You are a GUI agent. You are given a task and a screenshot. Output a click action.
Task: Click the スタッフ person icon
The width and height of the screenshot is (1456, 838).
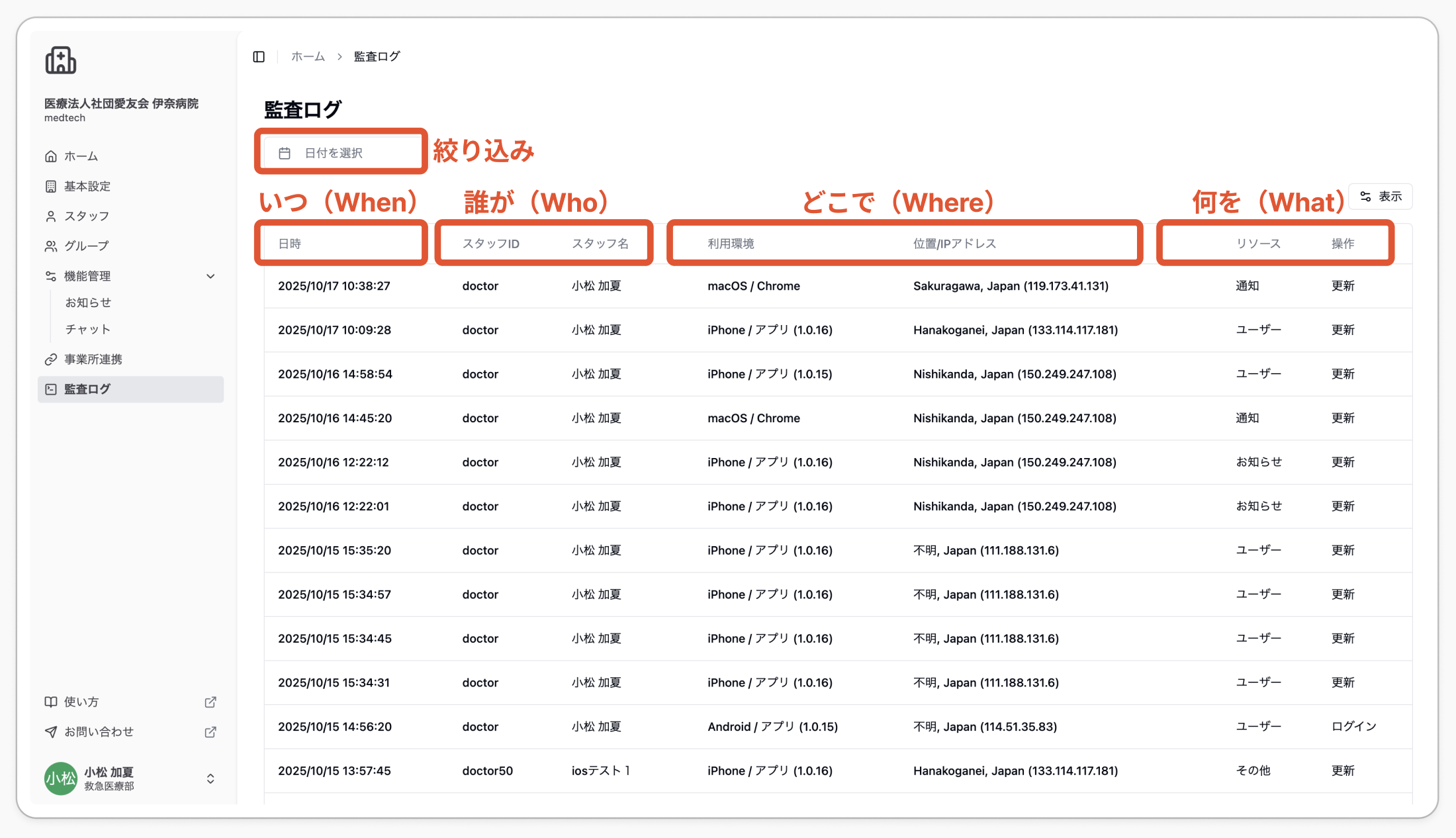click(51, 216)
